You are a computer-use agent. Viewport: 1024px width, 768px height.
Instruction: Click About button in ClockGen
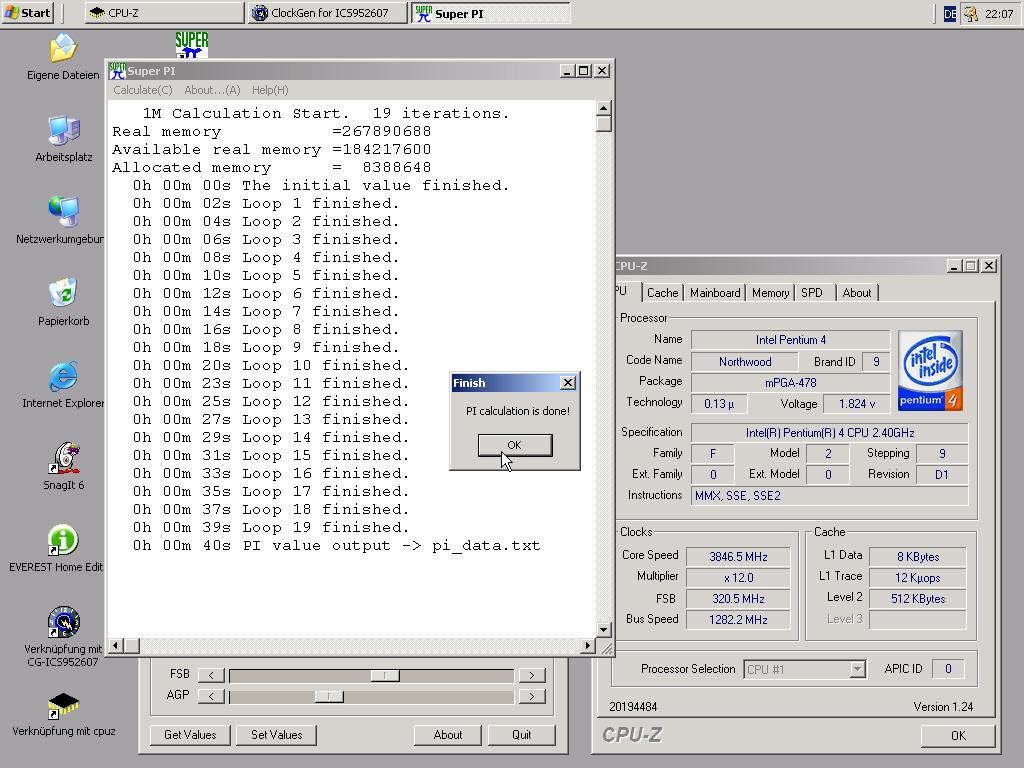tap(447, 735)
